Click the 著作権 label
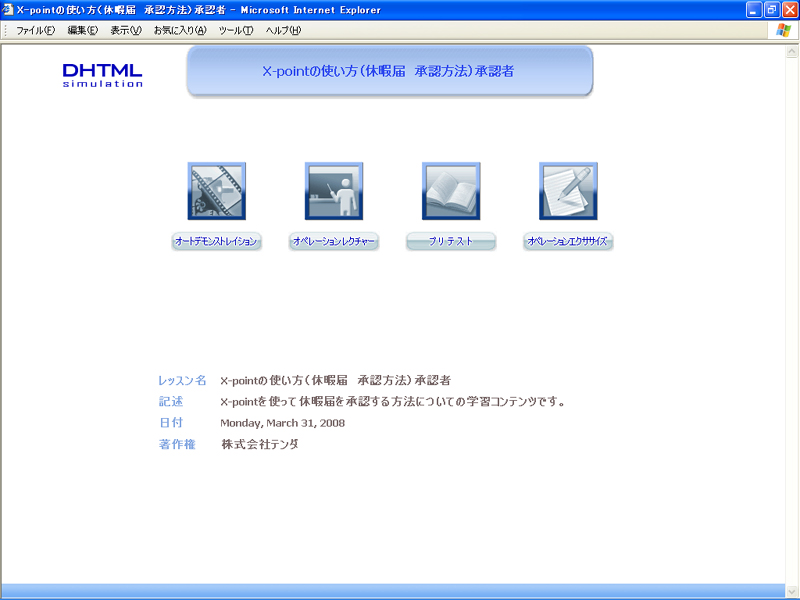The width and height of the screenshot is (800, 600). coord(177,444)
